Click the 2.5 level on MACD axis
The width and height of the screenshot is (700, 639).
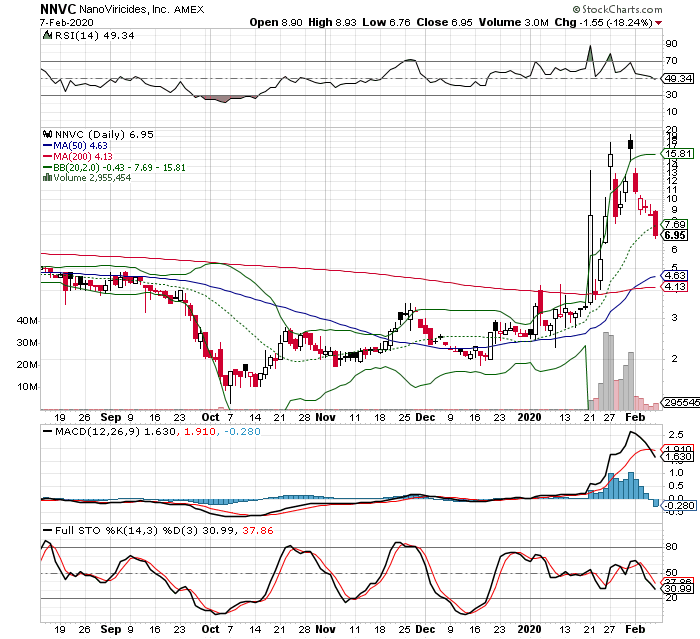[x=675, y=435]
